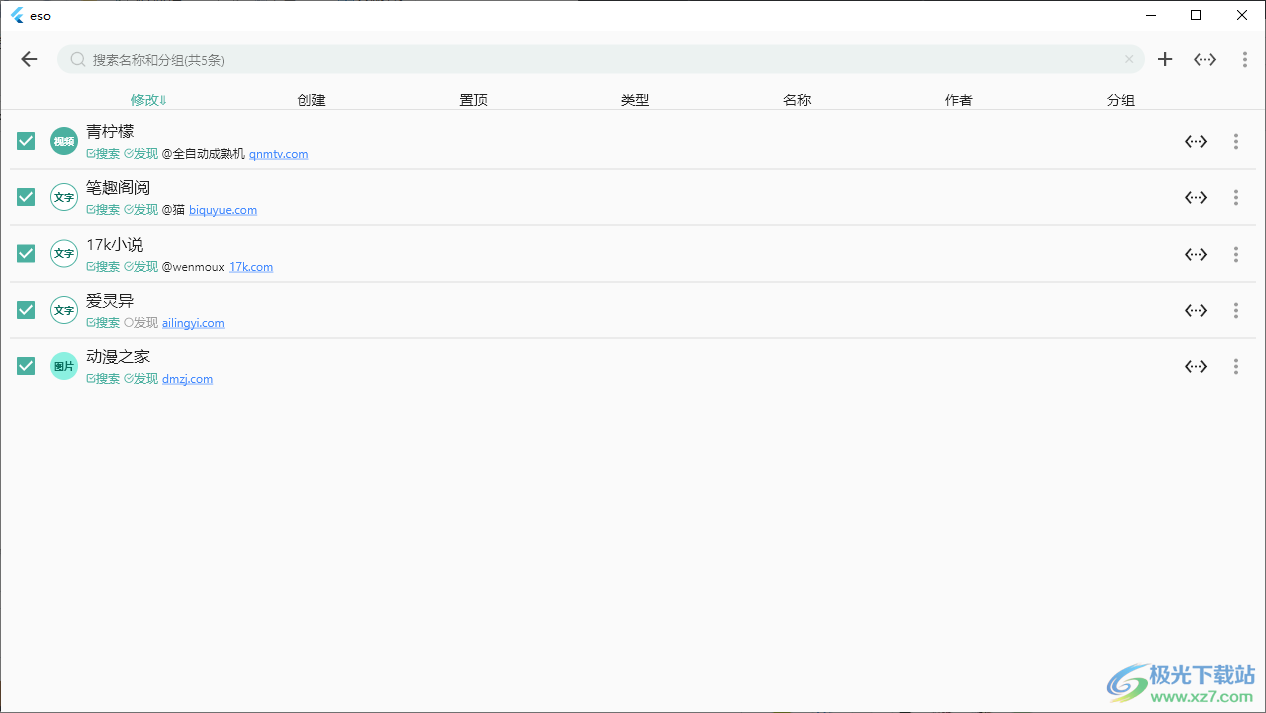Image resolution: width=1266 pixels, height=713 pixels.
Task: Sort by 作者 tab
Action: pyautogui.click(x=959, y=100)
